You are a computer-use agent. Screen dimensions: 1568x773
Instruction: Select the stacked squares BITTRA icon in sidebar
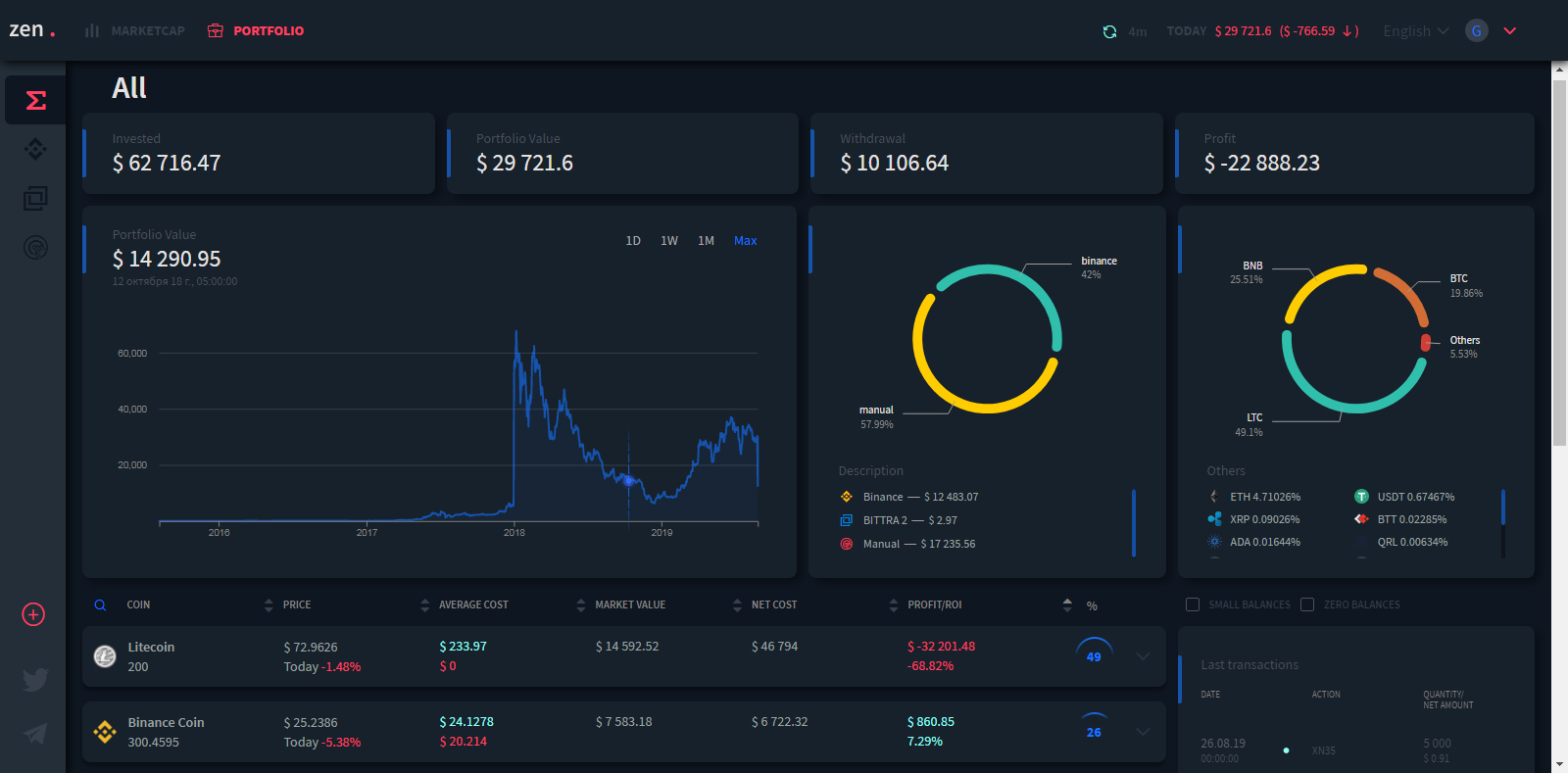point(35,198)
